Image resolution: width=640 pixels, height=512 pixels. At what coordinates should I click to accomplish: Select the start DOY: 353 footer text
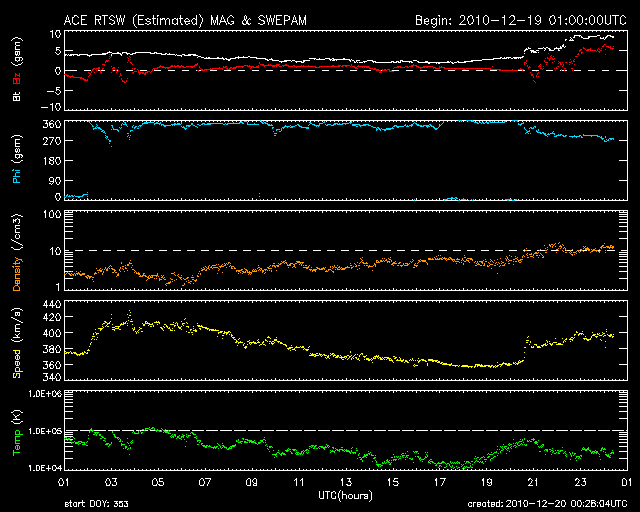pyautogui.click(x=96, y=504)
